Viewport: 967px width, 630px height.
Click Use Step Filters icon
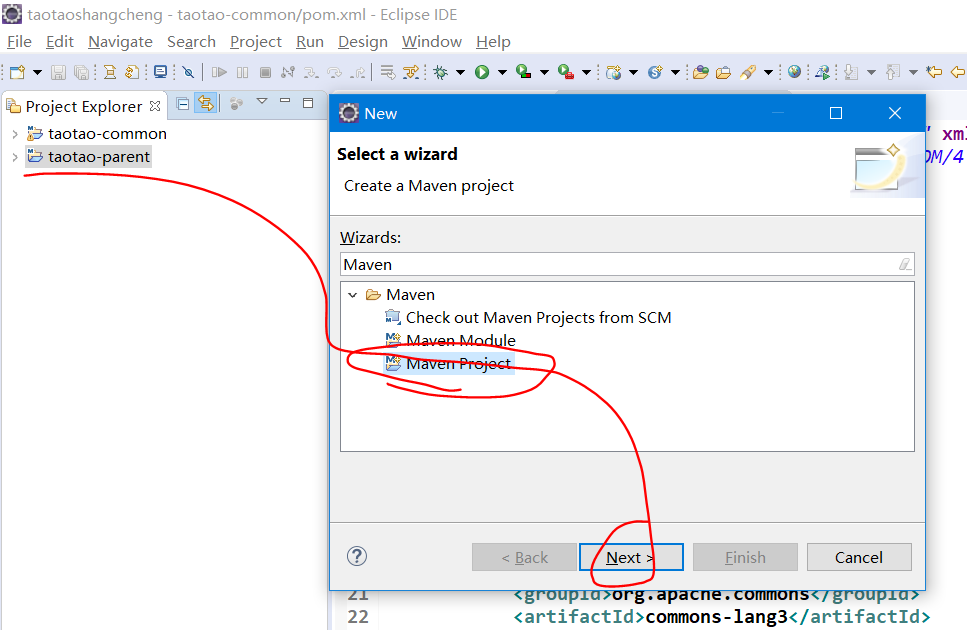click(x=411, y=72)
